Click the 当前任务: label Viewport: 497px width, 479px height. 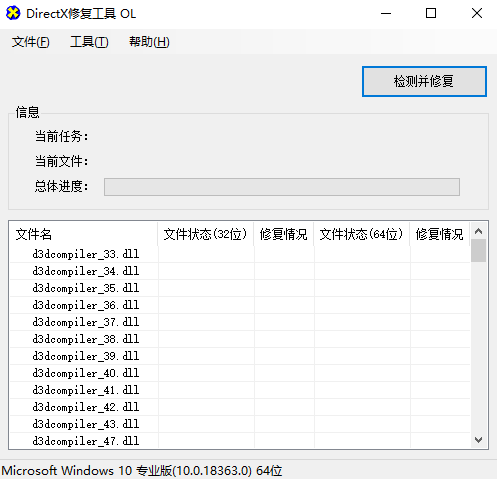tap(62, 136)
